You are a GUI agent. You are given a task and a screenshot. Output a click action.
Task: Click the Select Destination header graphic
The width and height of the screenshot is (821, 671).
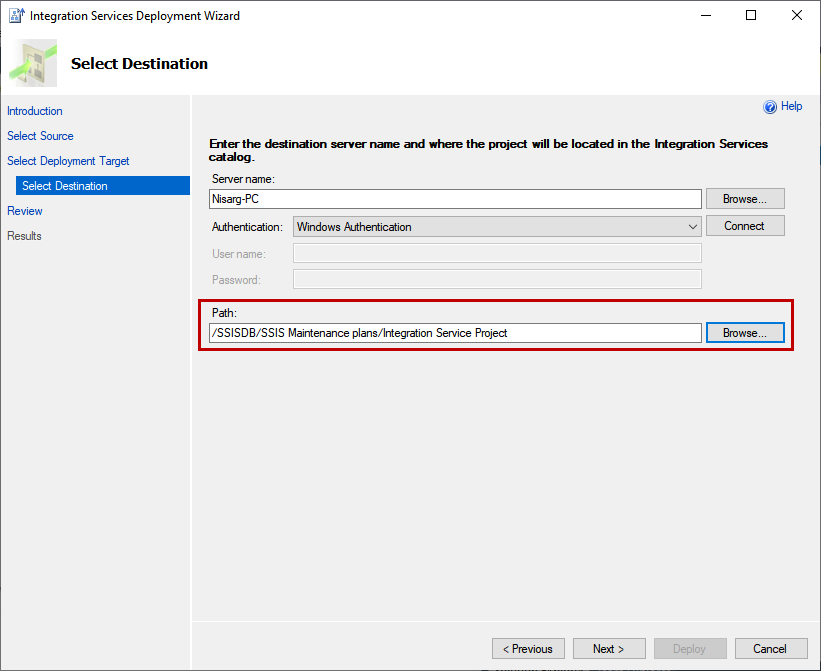click(33, 63)
